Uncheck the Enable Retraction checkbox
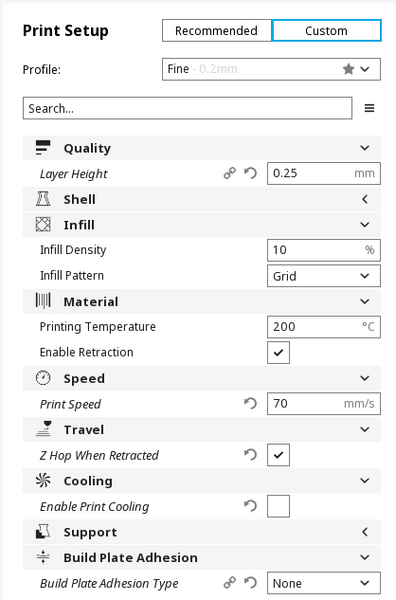The width and height of the screenshot is (396, 600). pos(278,352)
